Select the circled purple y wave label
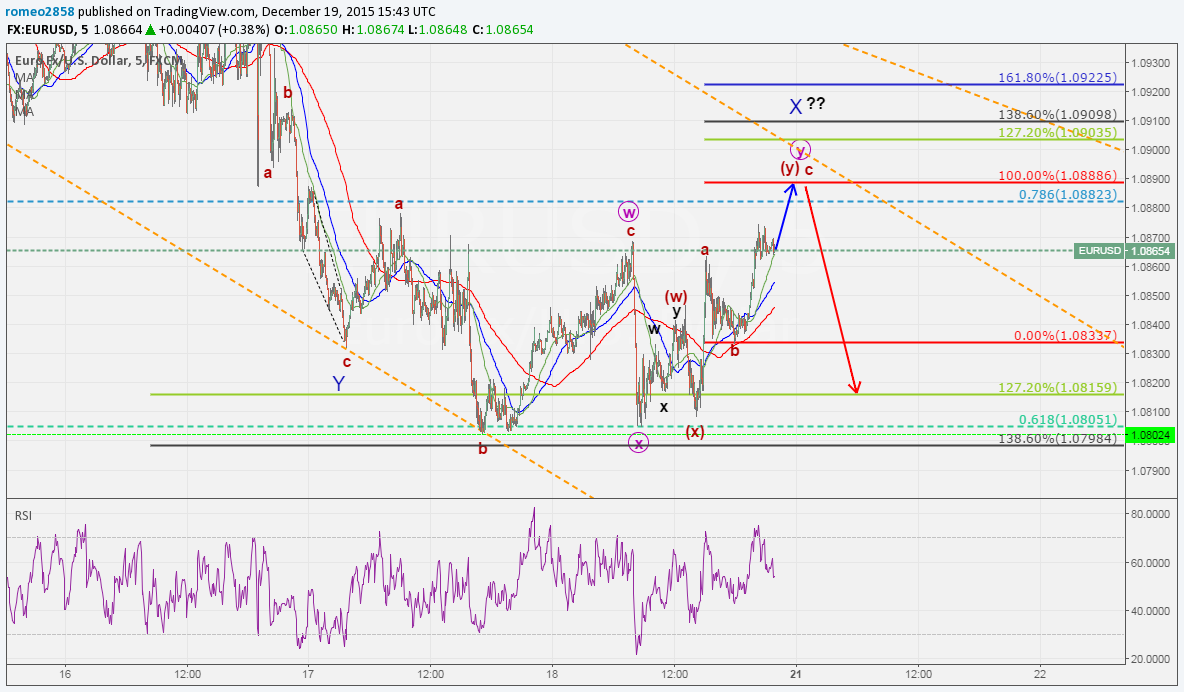The width and height of the screenshot is (1184, 692). pos(800,150)
